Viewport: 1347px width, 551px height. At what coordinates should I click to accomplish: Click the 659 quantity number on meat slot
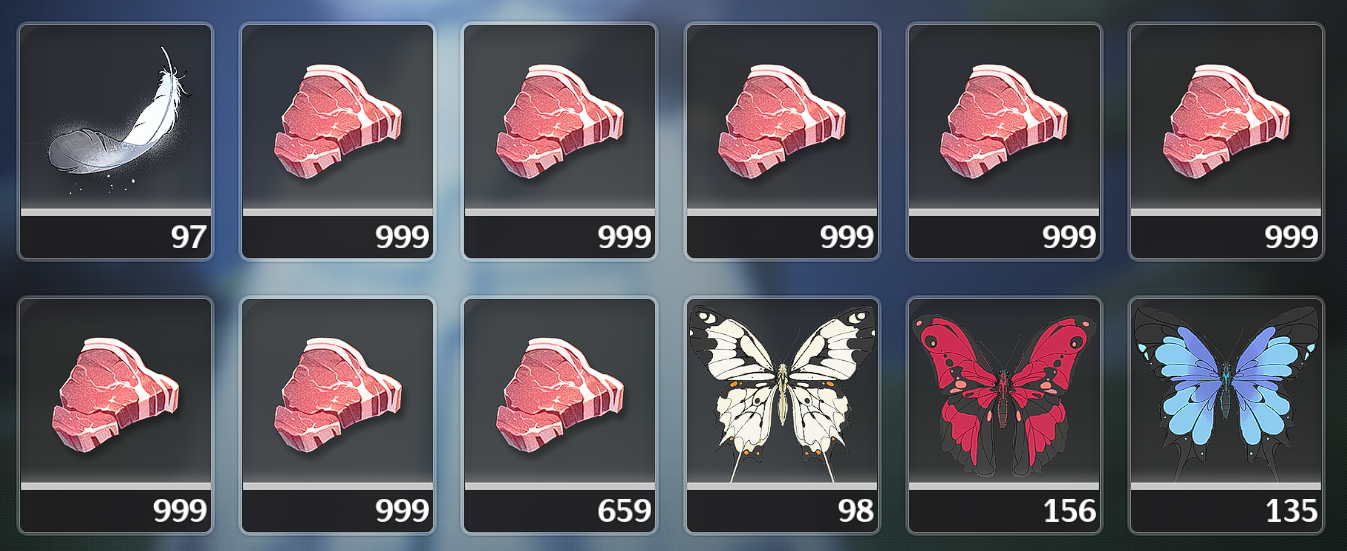pyautogui.click(x=625, y=511)
